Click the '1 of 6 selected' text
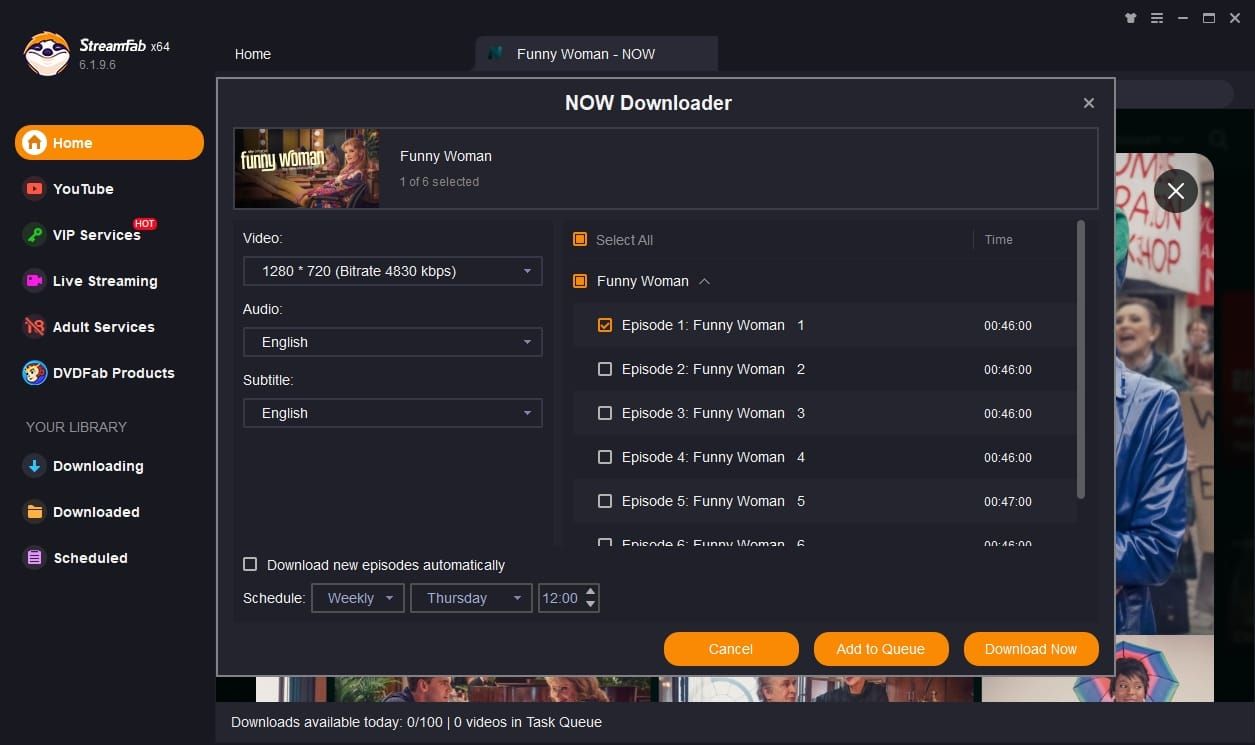Screen dimensions: 1255x745 point(439,182)
